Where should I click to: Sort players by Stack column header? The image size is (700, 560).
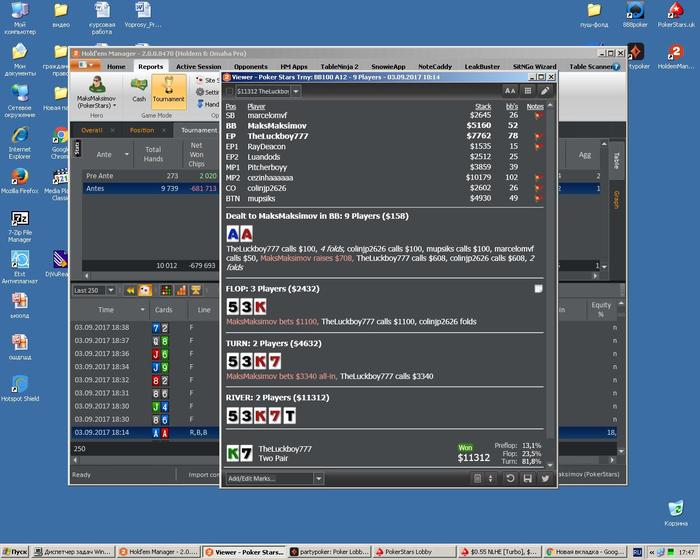[x=483, y=106]
